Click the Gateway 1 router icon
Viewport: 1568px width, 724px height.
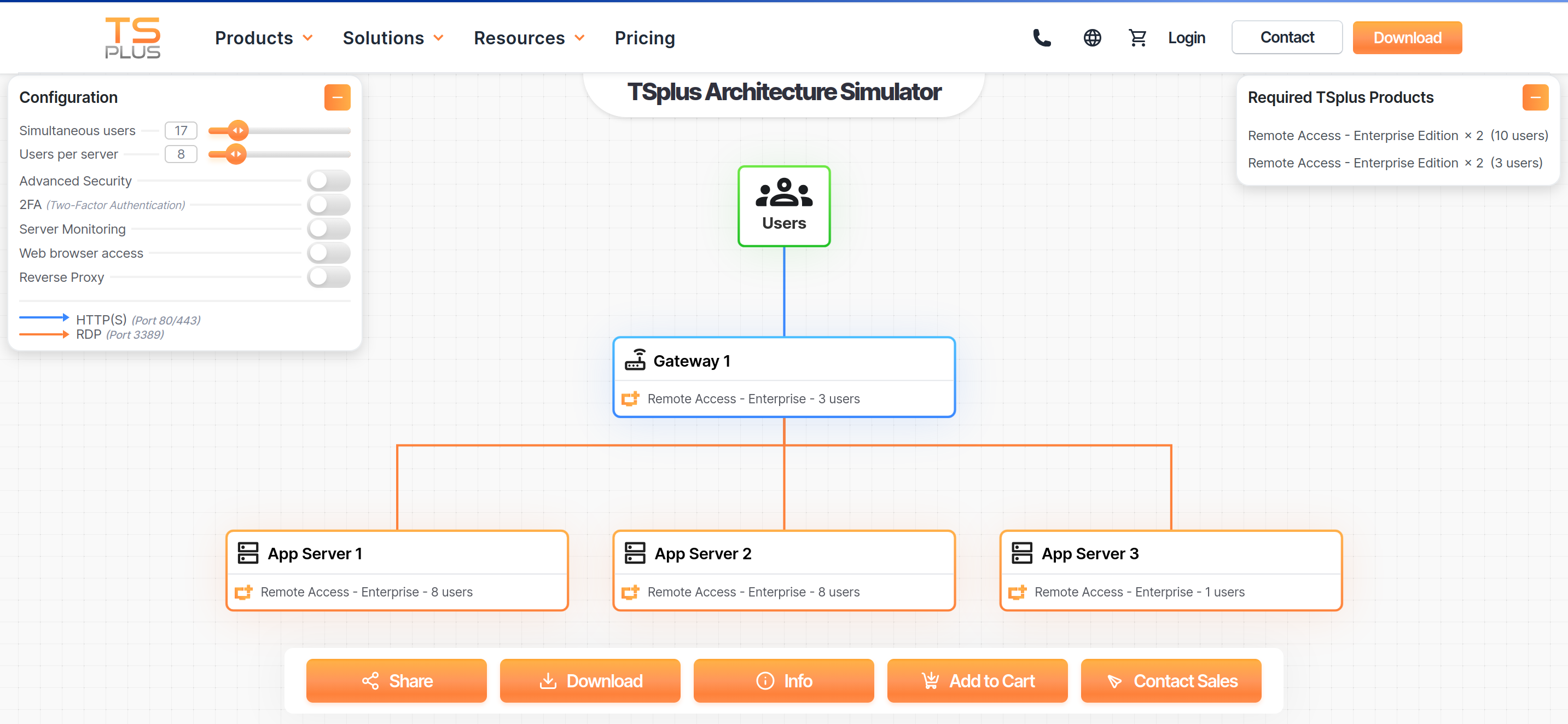635,360
